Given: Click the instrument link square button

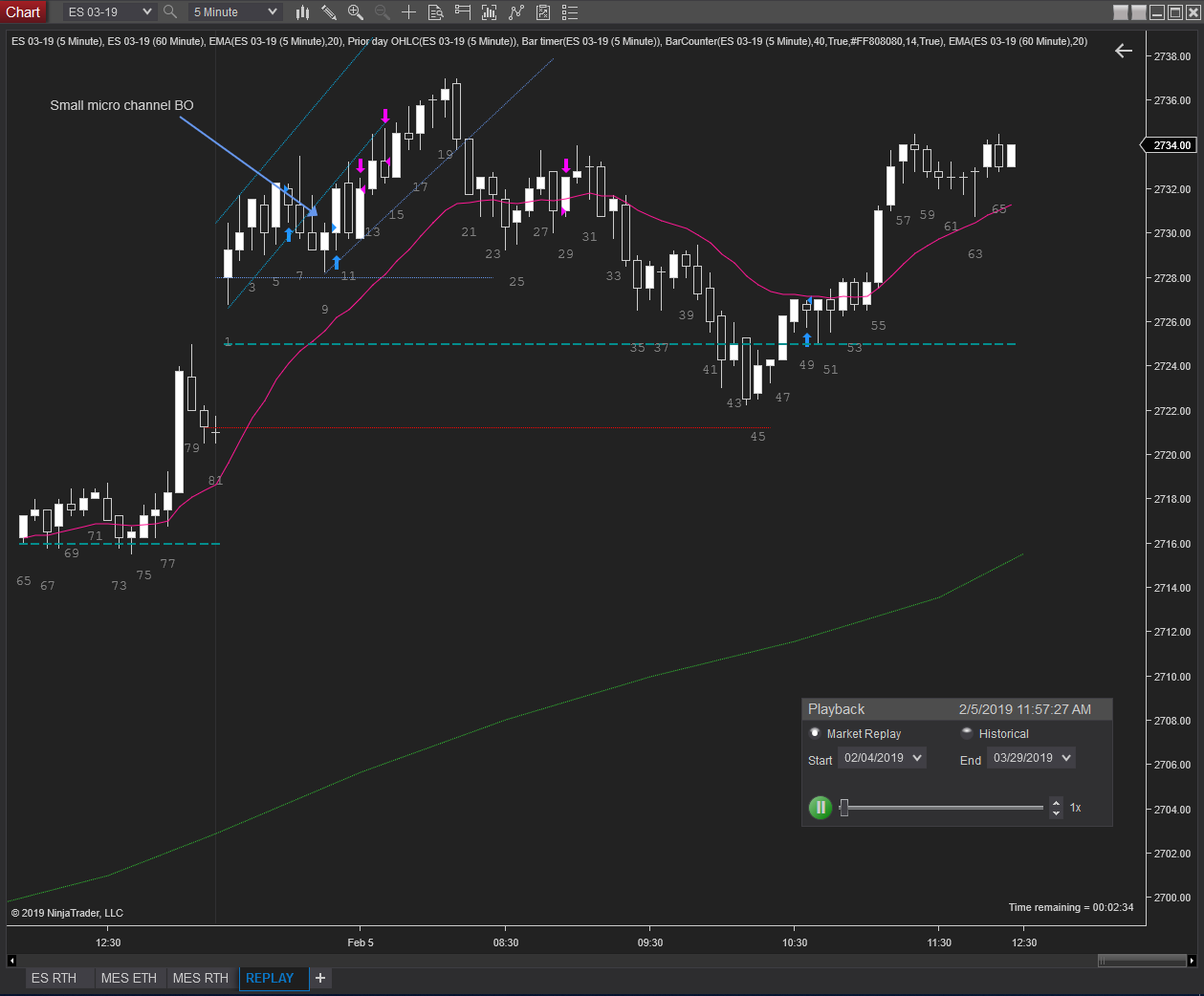Looking at the screenshot, I should coord(1121,11).
